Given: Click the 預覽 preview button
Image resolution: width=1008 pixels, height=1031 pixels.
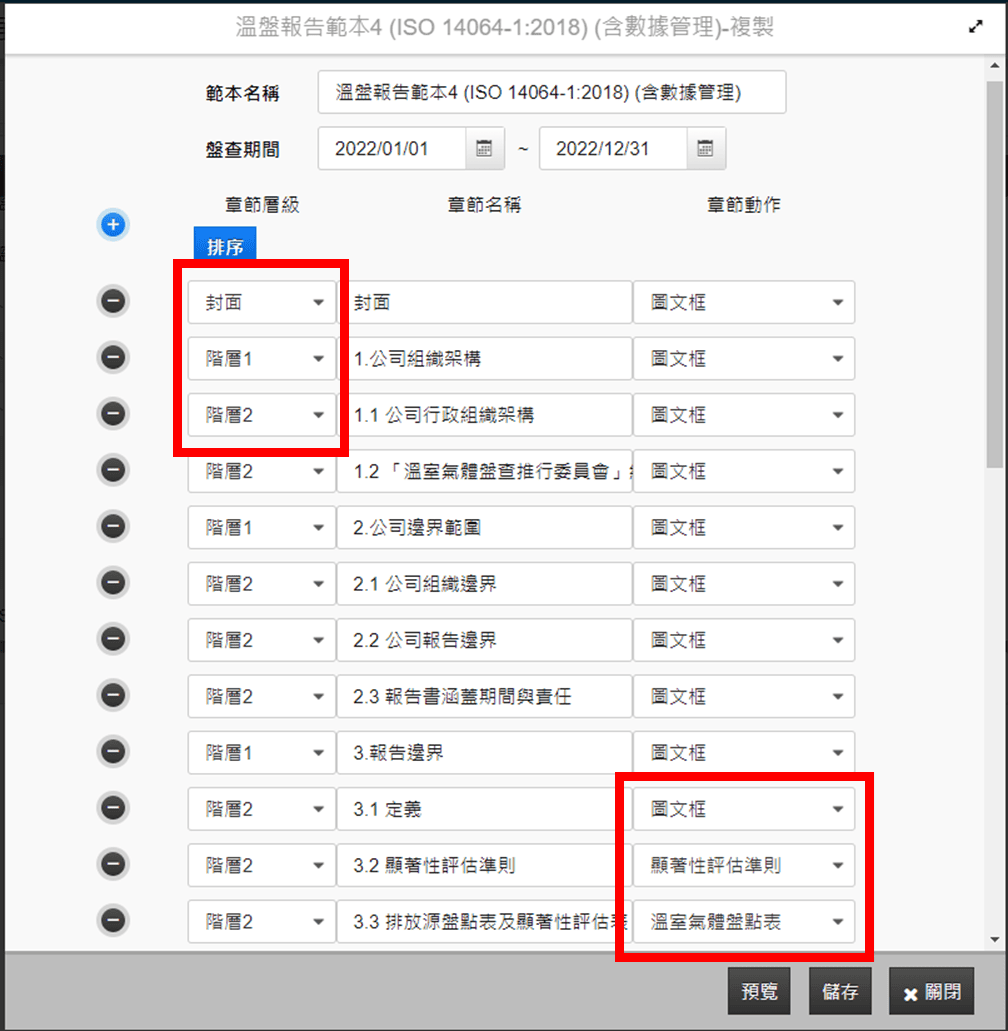Looking at the screenshot, I should point(759,992).
